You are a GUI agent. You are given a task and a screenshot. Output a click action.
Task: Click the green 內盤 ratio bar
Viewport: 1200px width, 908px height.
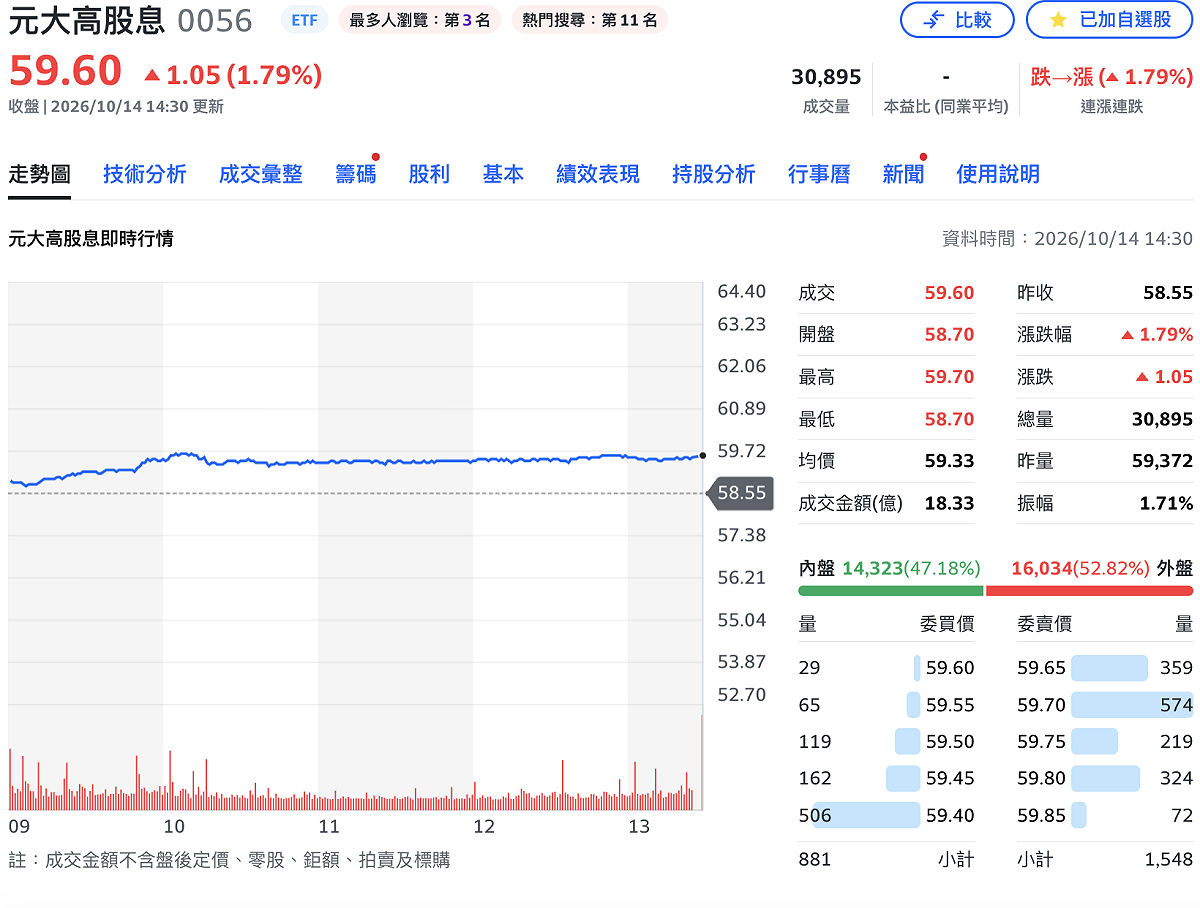[x=890, y=590]
